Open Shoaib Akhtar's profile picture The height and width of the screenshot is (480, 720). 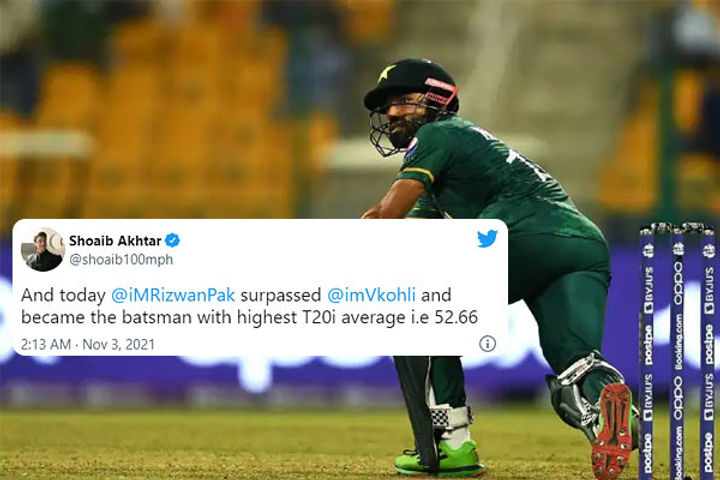tap(43, 249)
